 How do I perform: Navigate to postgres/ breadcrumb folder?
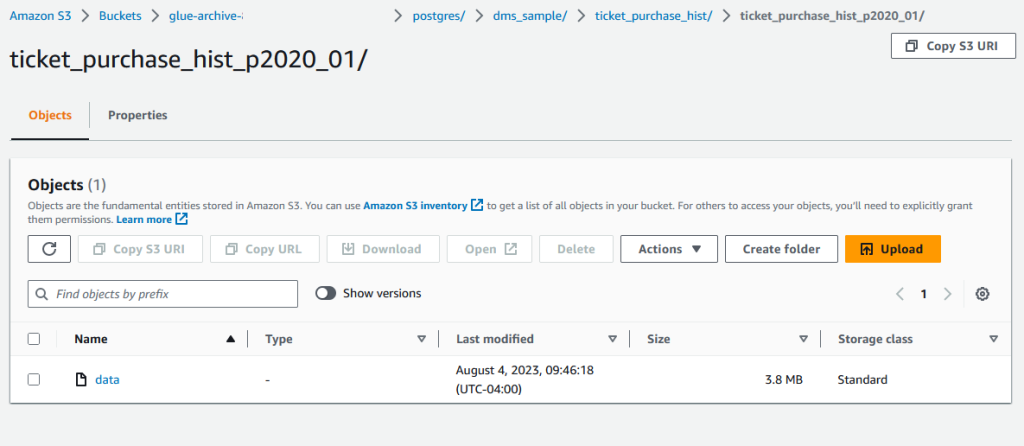click(439, 16)
